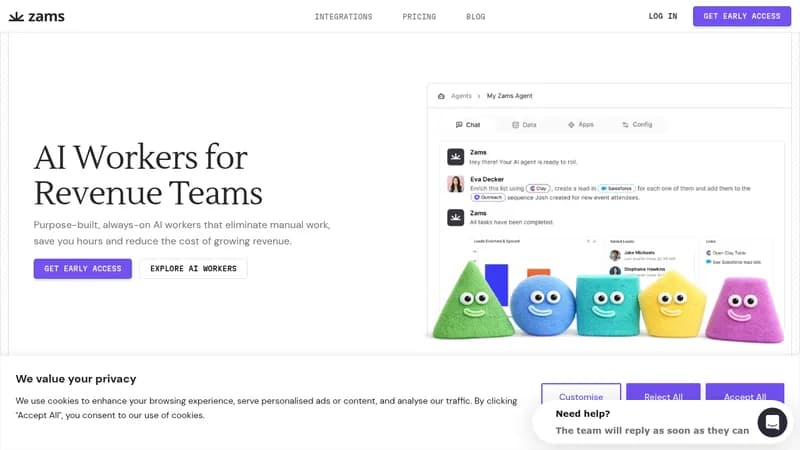Click the Zams avatar on first message
Viewport: 800px width, 450px height.
click(x=456, y=157)
